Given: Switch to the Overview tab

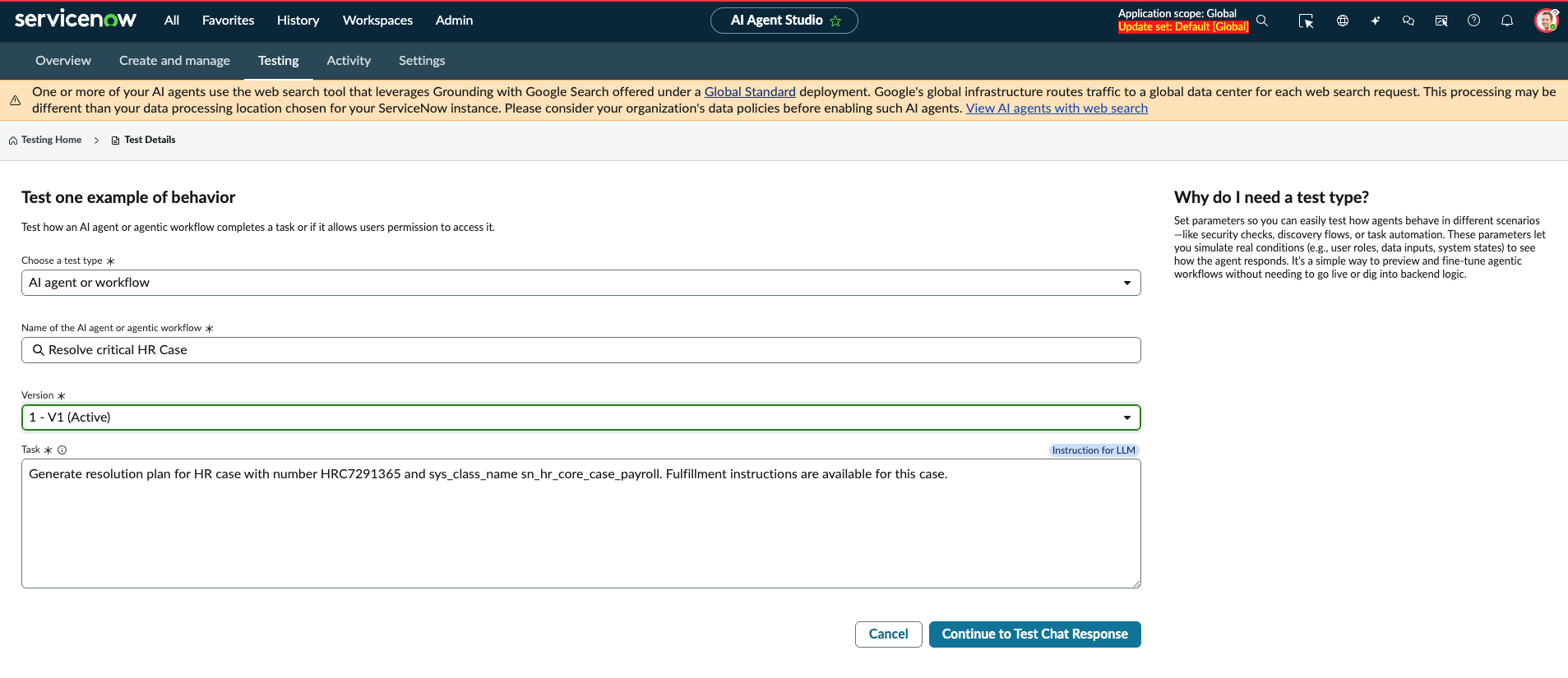Looking at the screenshot, I should (63, 61).
